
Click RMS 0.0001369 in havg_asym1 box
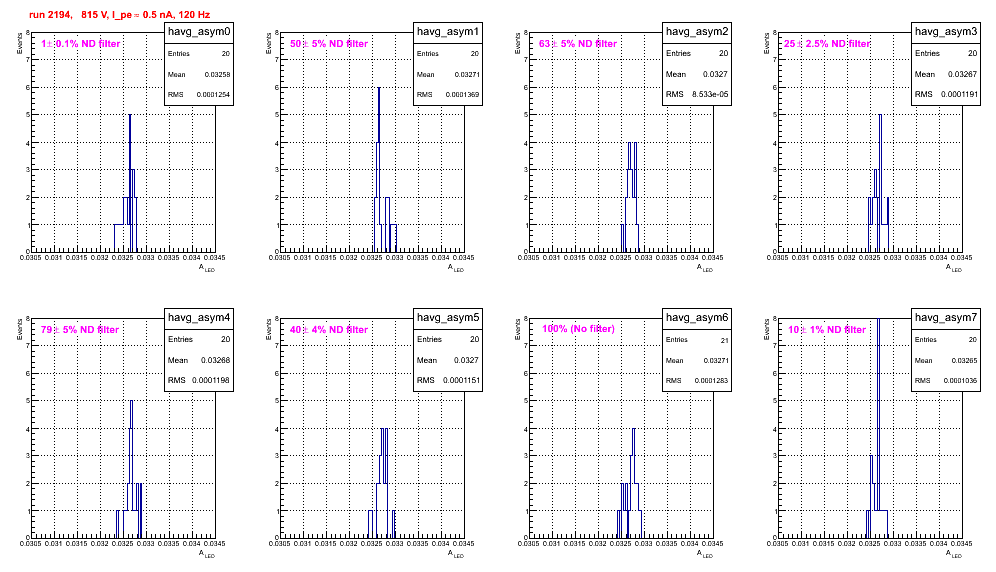click(x=448, y=95)
